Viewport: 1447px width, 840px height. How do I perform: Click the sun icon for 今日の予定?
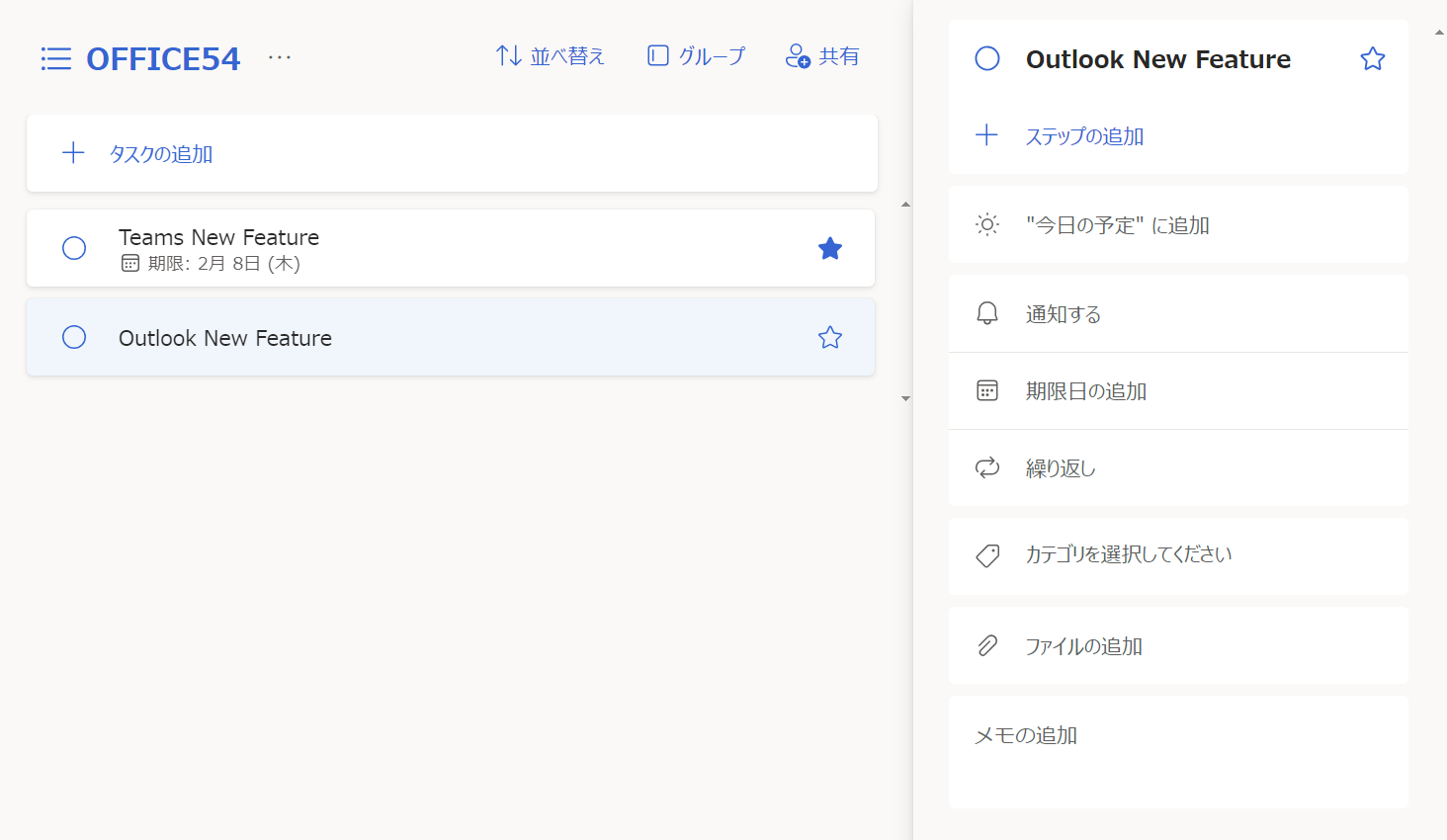987,224
